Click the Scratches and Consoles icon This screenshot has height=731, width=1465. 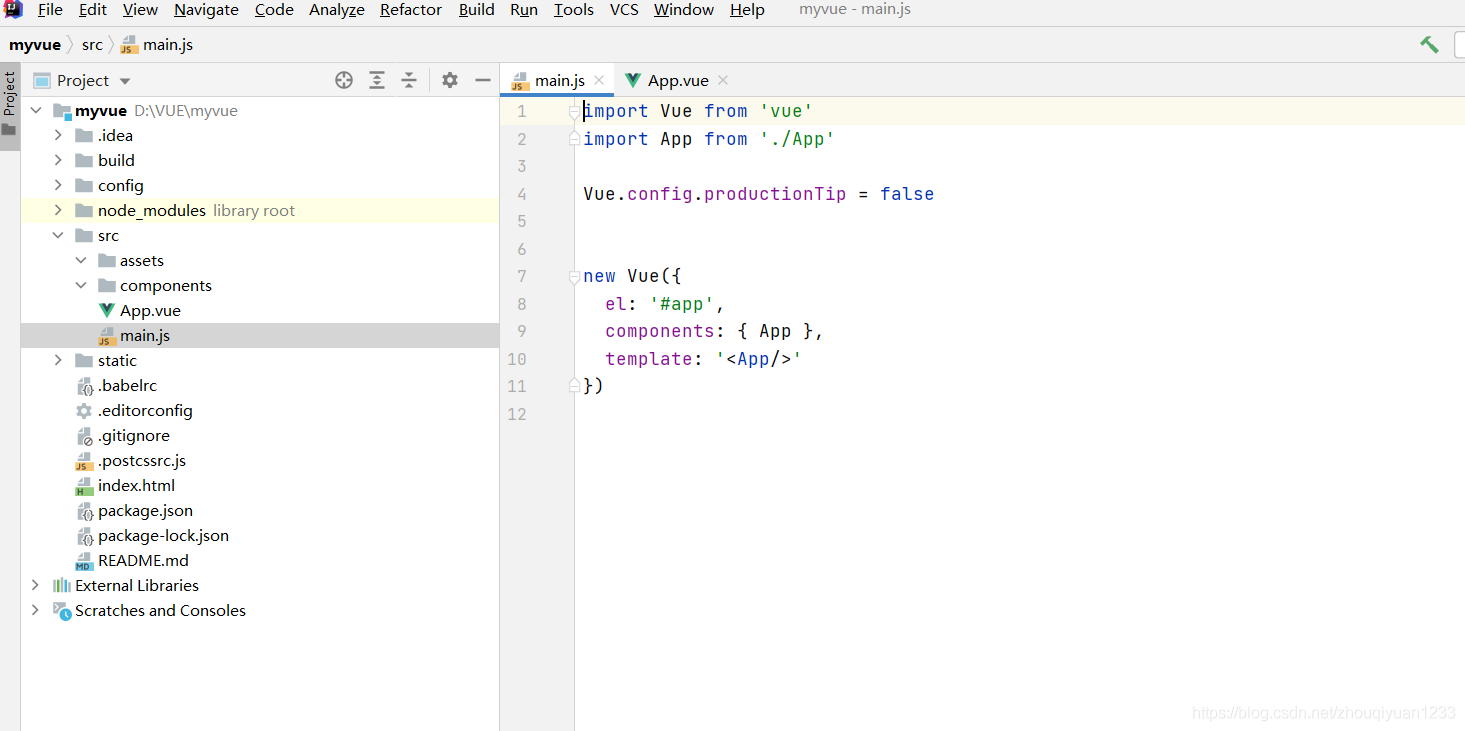point(62,610)
